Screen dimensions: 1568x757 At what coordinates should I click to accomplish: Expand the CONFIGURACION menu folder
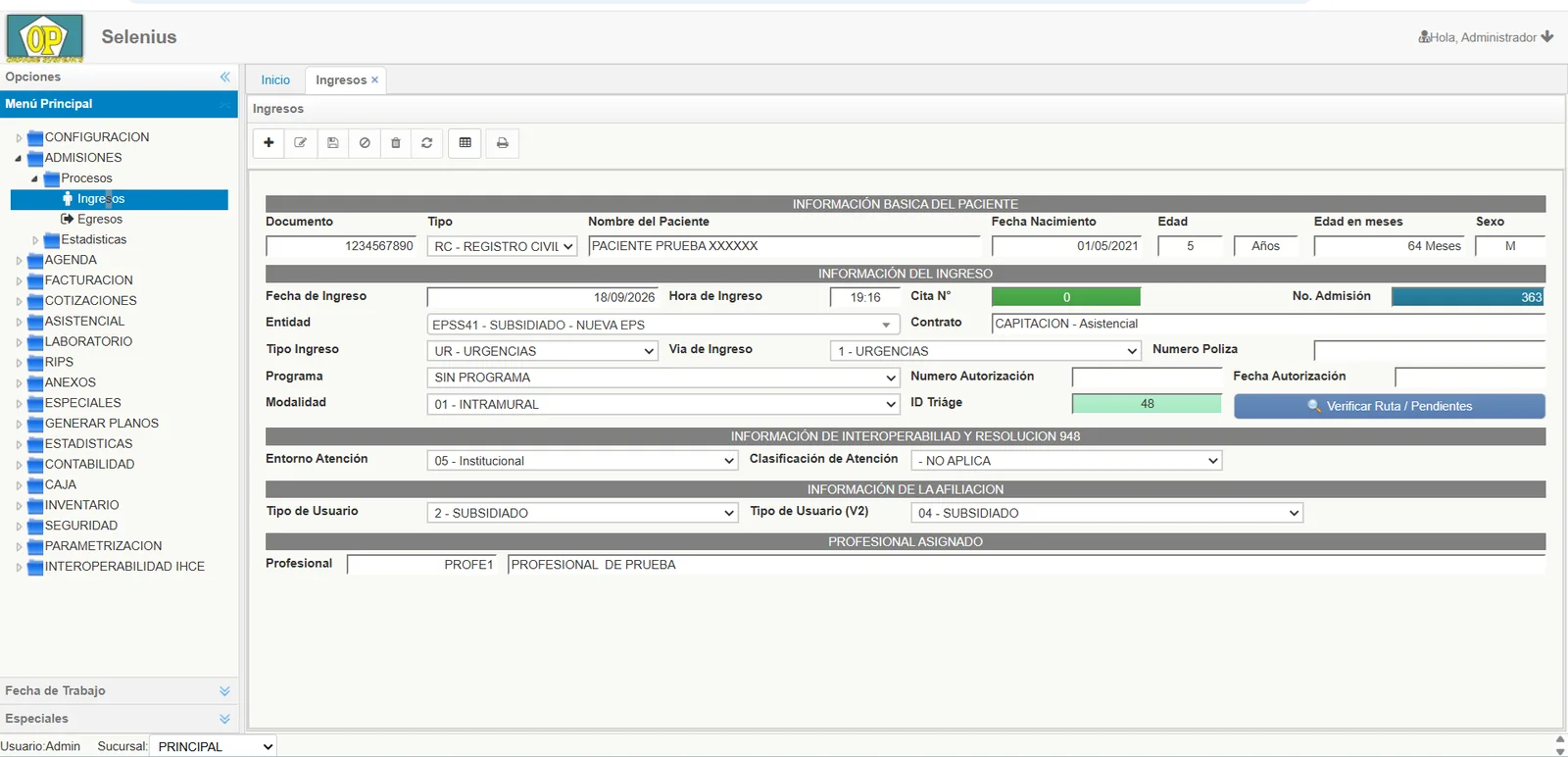coord(19,138)
